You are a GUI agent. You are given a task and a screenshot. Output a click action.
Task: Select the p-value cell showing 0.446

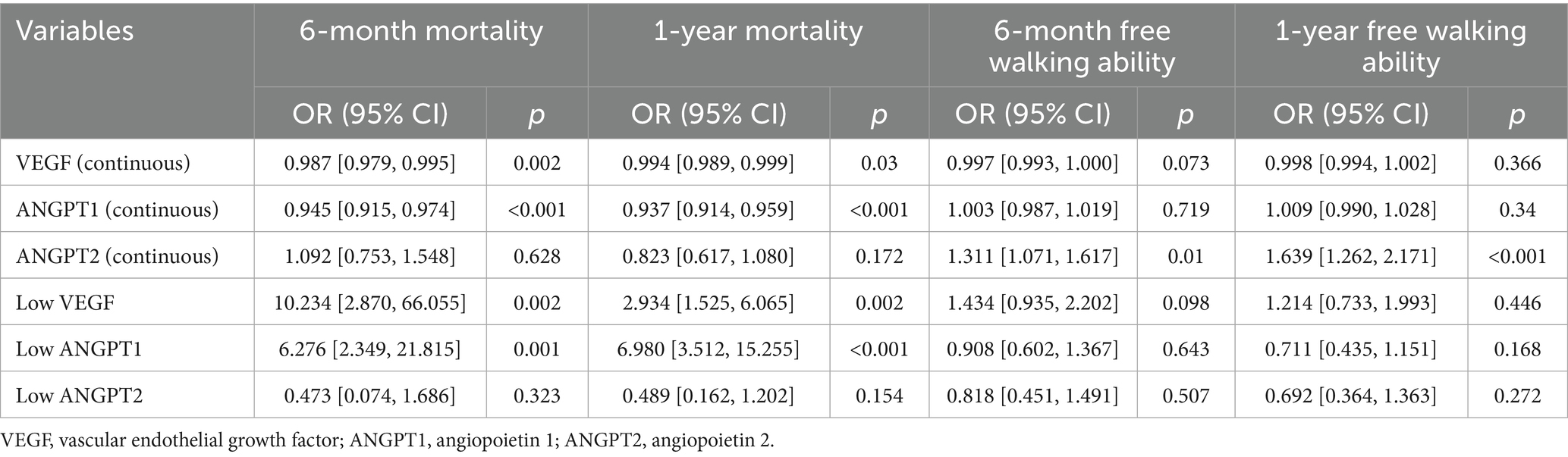[1517, 303]
